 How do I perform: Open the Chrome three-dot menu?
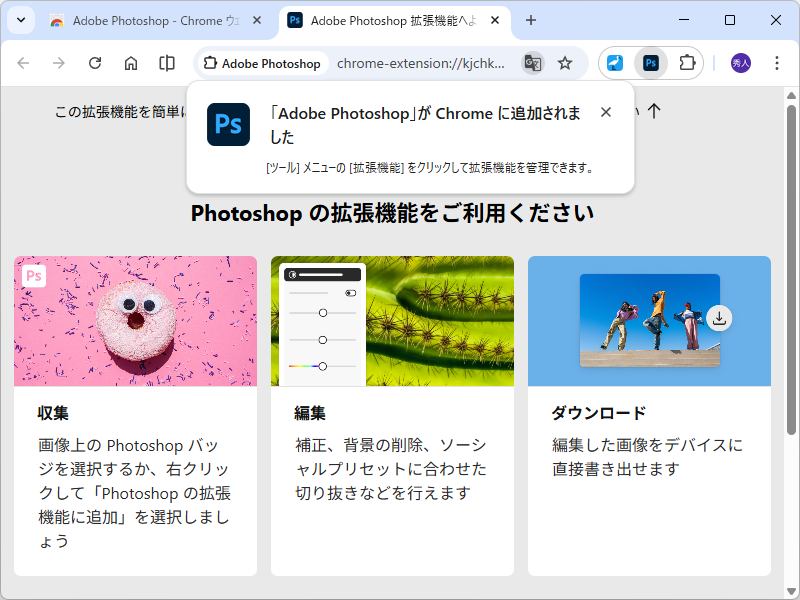[x=777, y=62]
